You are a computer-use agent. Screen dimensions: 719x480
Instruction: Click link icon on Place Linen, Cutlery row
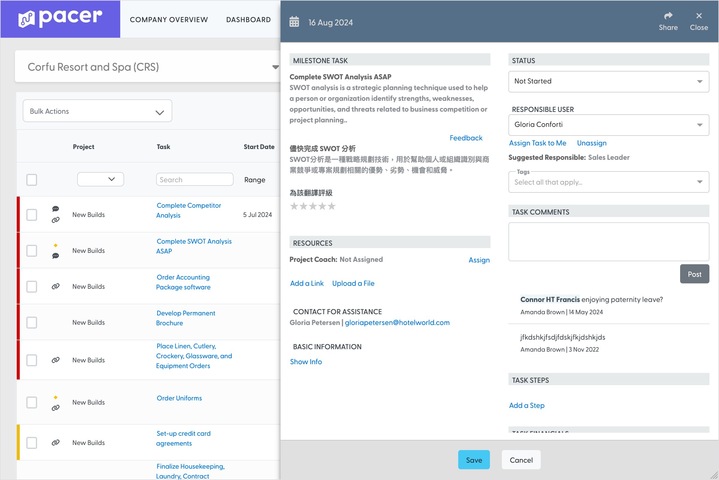point(55,360)
